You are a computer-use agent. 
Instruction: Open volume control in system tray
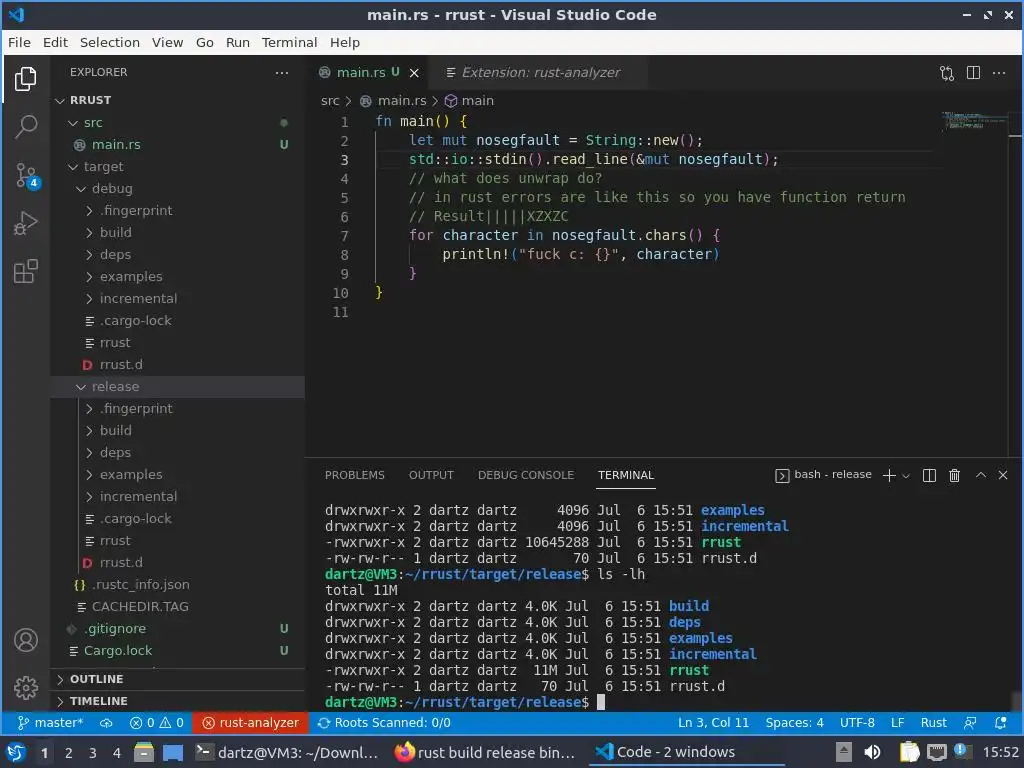click(872, 753)
